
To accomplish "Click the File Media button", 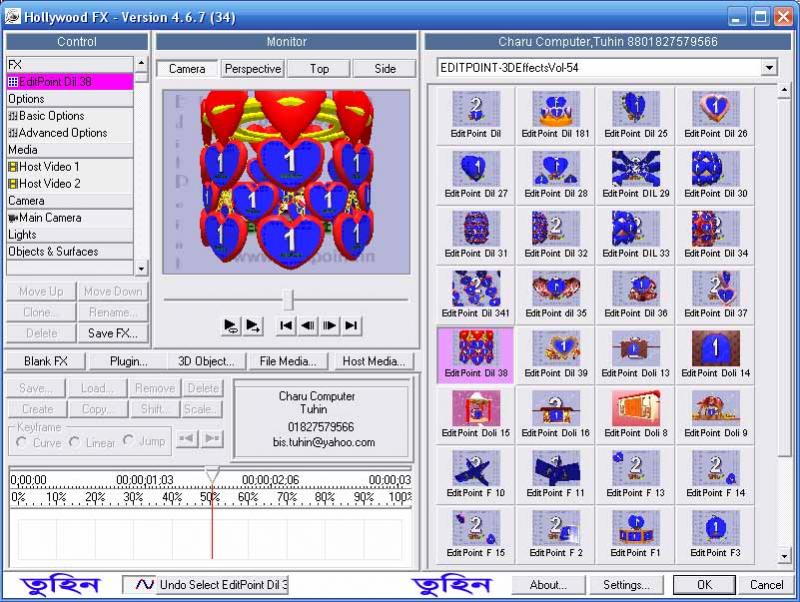I will 288,361.
